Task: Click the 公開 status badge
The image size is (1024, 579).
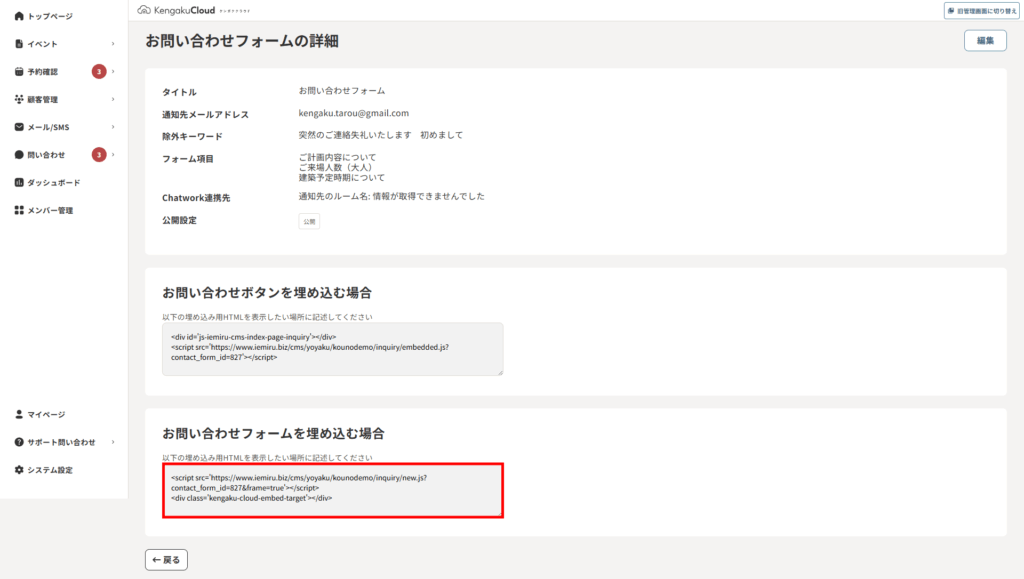Action: [309, 221]
